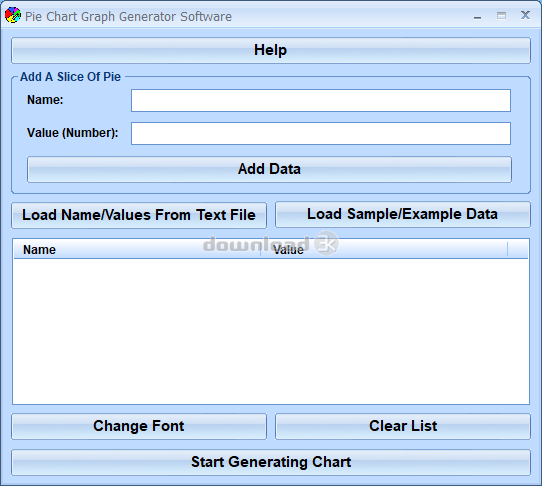Viewport: 542px width, 486px height.
Task: Focus the Name text field
Action: coord(321,101)
